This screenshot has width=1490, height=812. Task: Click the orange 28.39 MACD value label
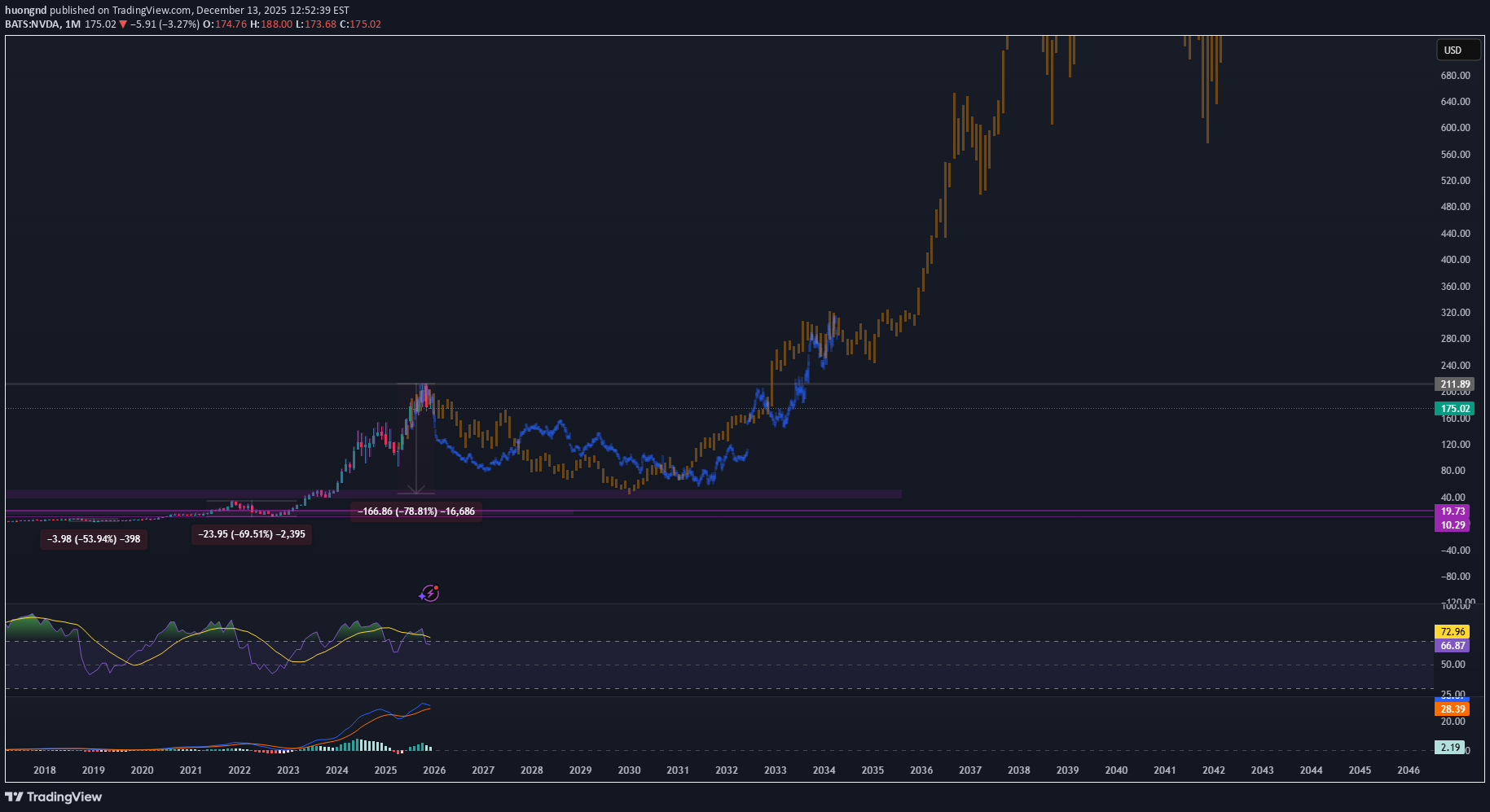[x=1453, y=709]
